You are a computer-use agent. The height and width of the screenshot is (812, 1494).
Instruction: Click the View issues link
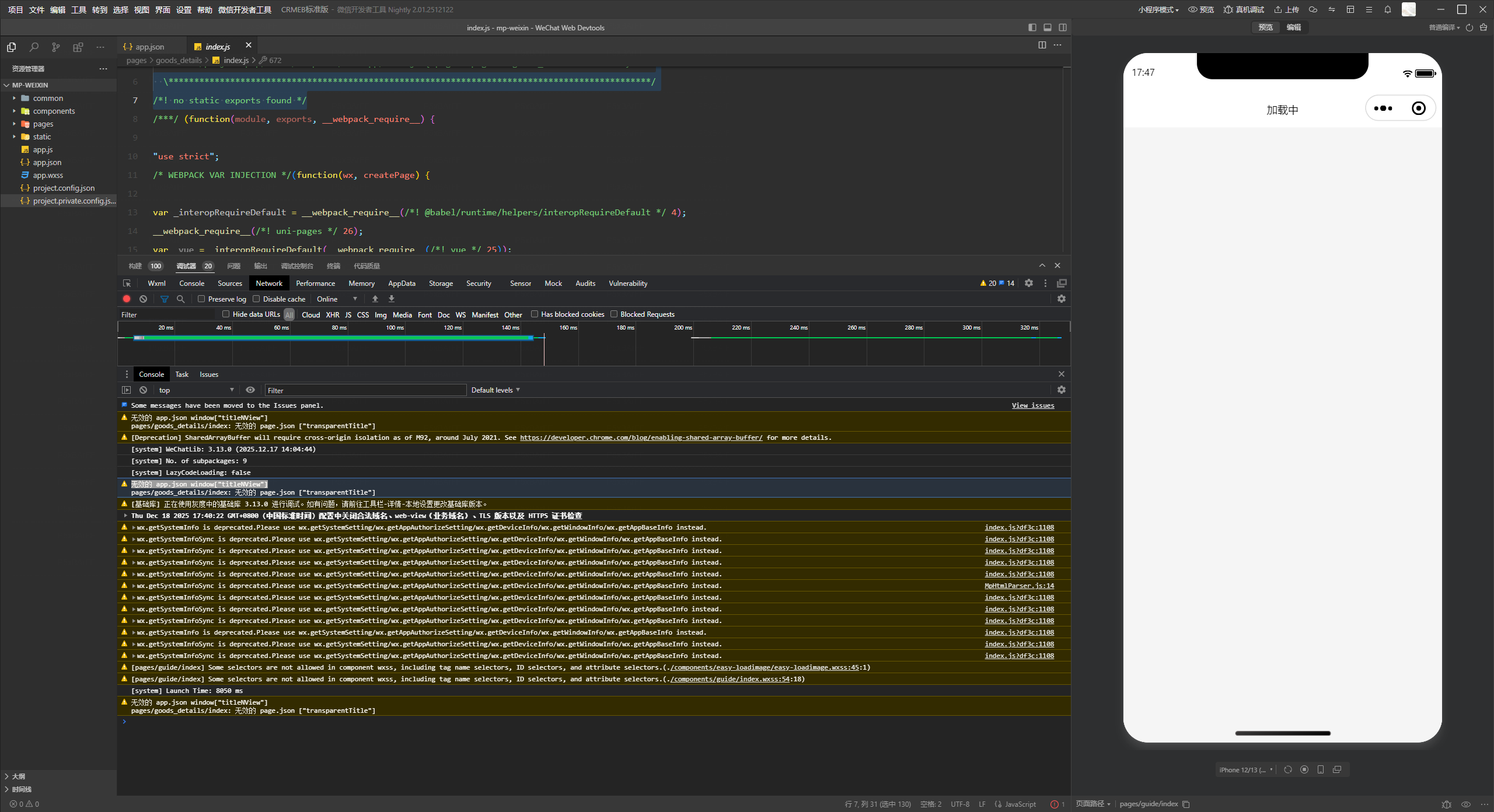(1032, 405)
